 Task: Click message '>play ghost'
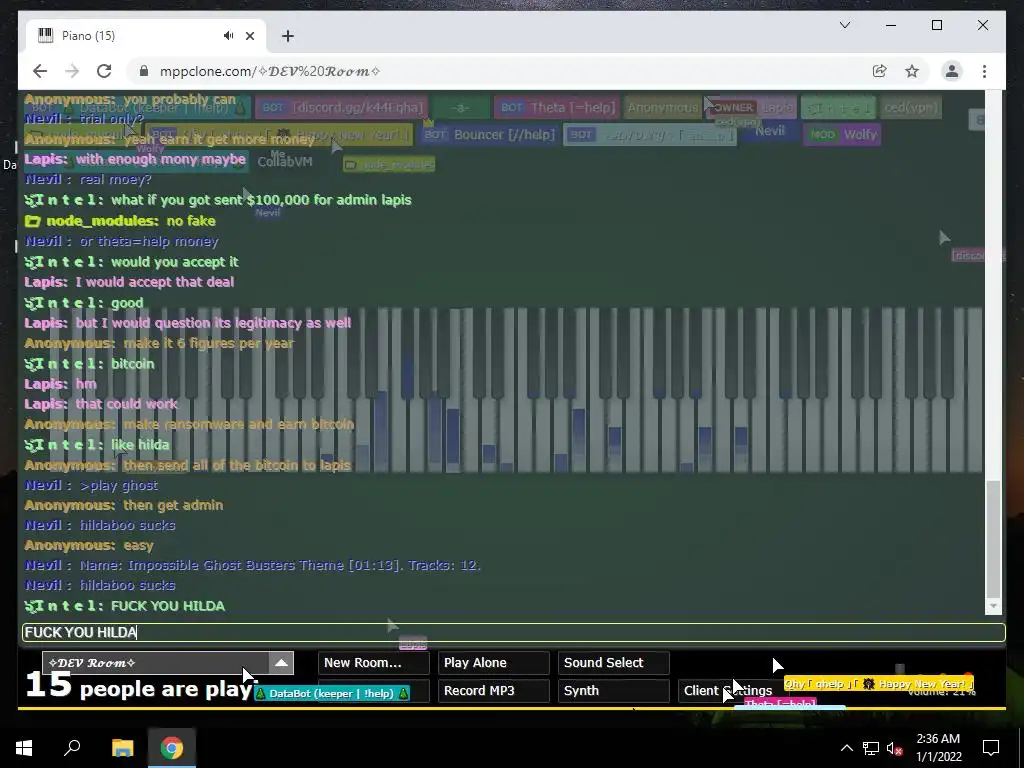119,485
